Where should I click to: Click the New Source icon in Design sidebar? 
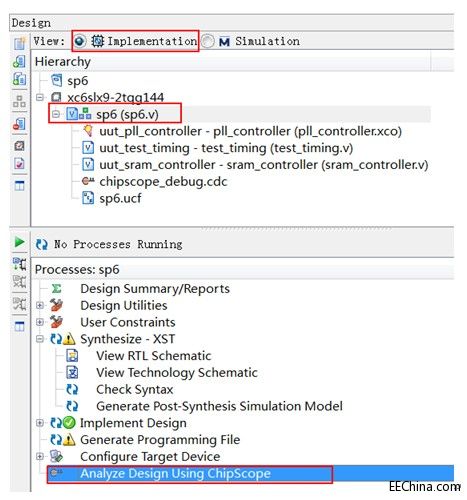(x=19, y=43)
